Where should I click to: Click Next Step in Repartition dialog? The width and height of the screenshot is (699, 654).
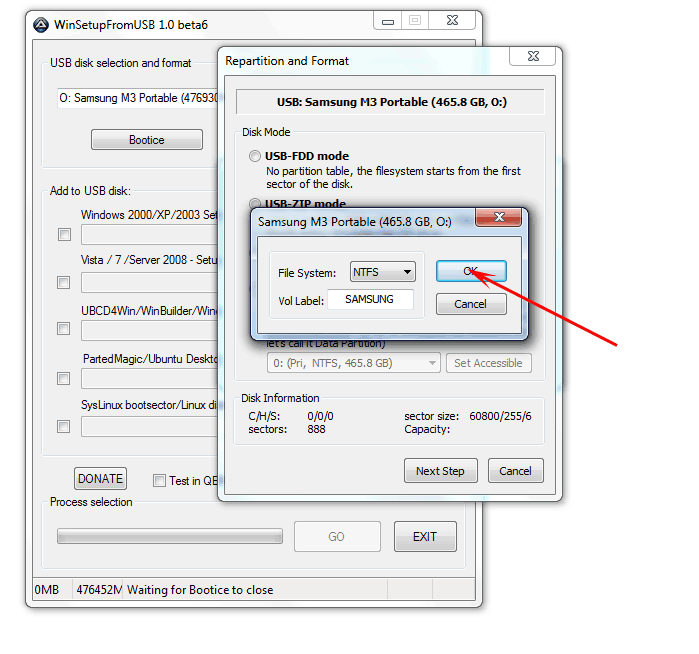coord(440,471)
